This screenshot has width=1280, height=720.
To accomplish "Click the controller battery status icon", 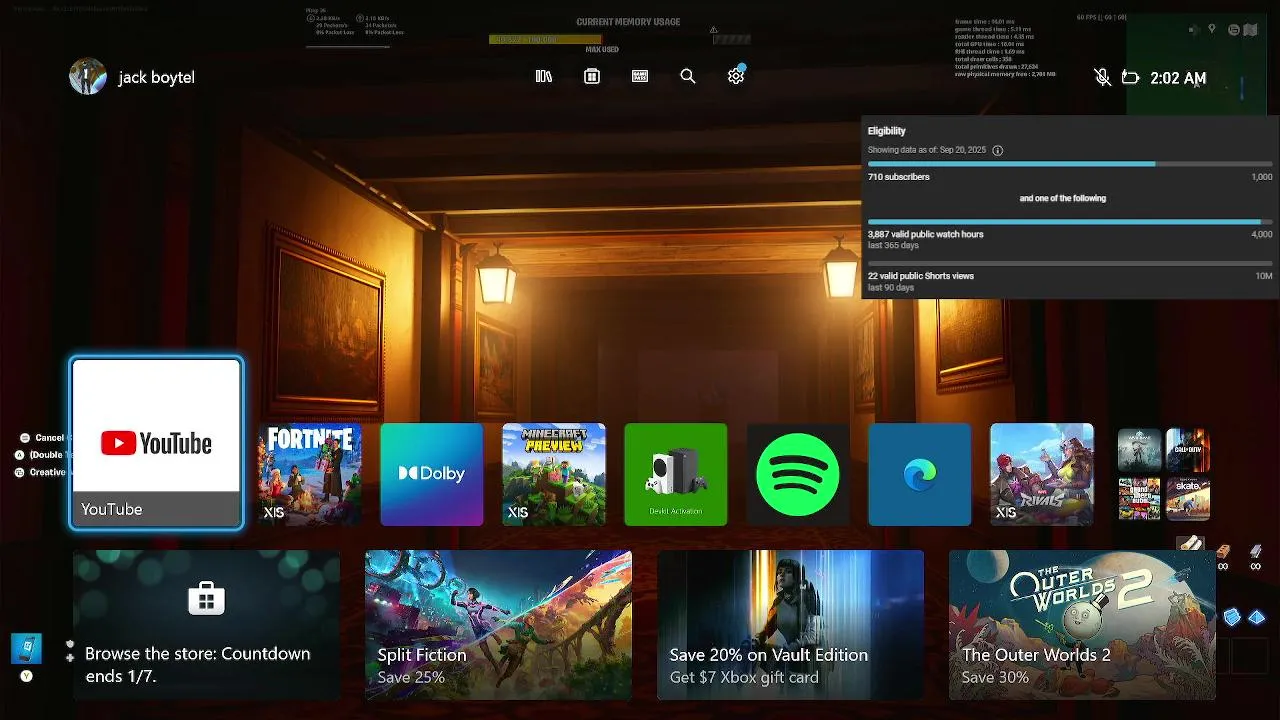I will click(1131, 77).
